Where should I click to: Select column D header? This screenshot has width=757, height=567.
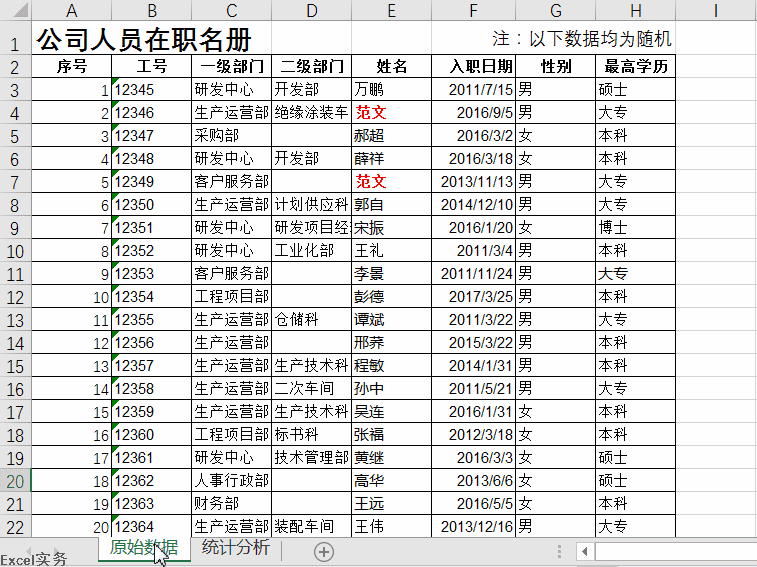pos(312,10)
